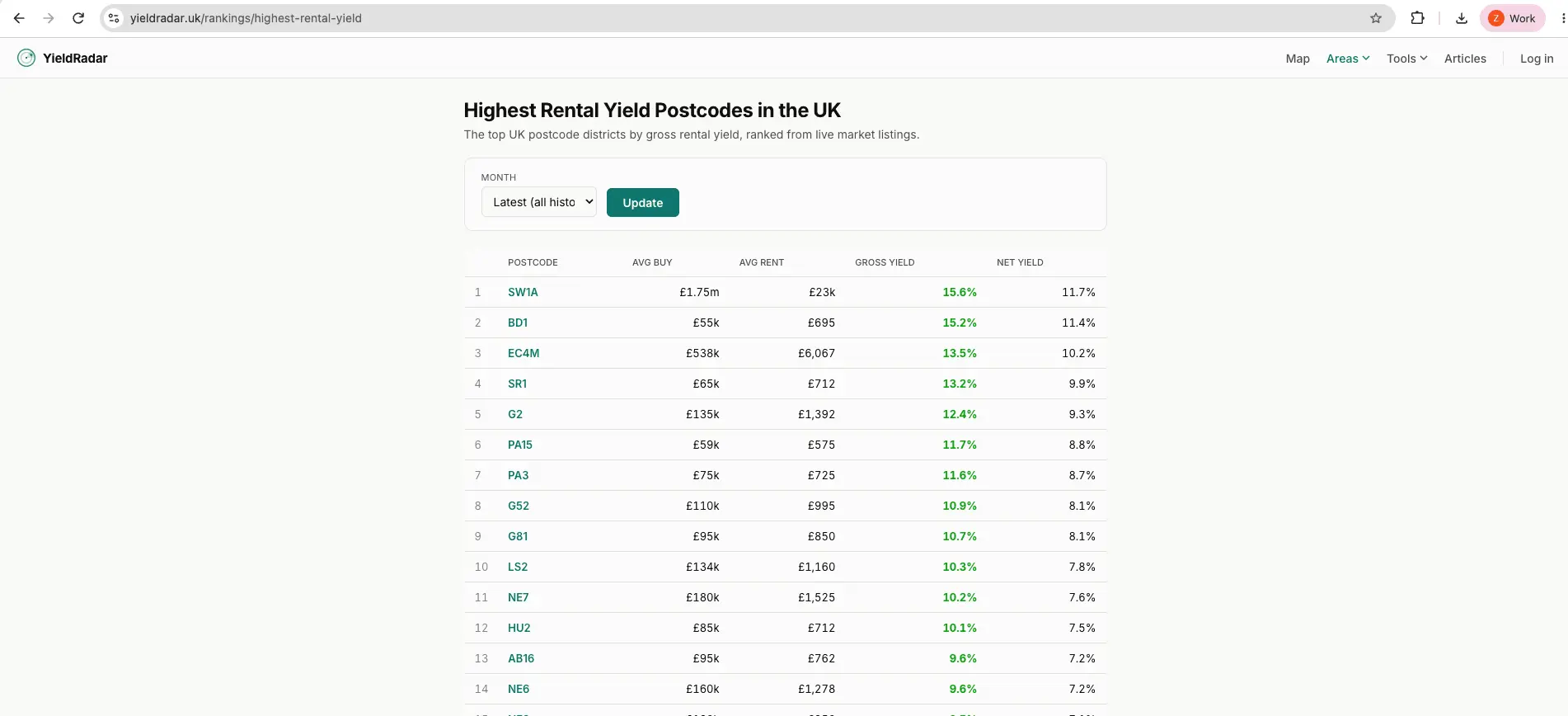Click the YieldRadar logo icon
This screenshot has height=716, width=1568.
[x=26, y=58]
